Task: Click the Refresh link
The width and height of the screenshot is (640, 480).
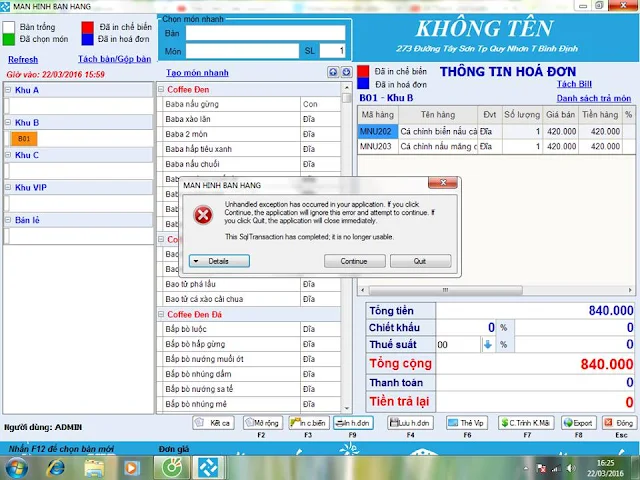Action: [x=23, y=60]
